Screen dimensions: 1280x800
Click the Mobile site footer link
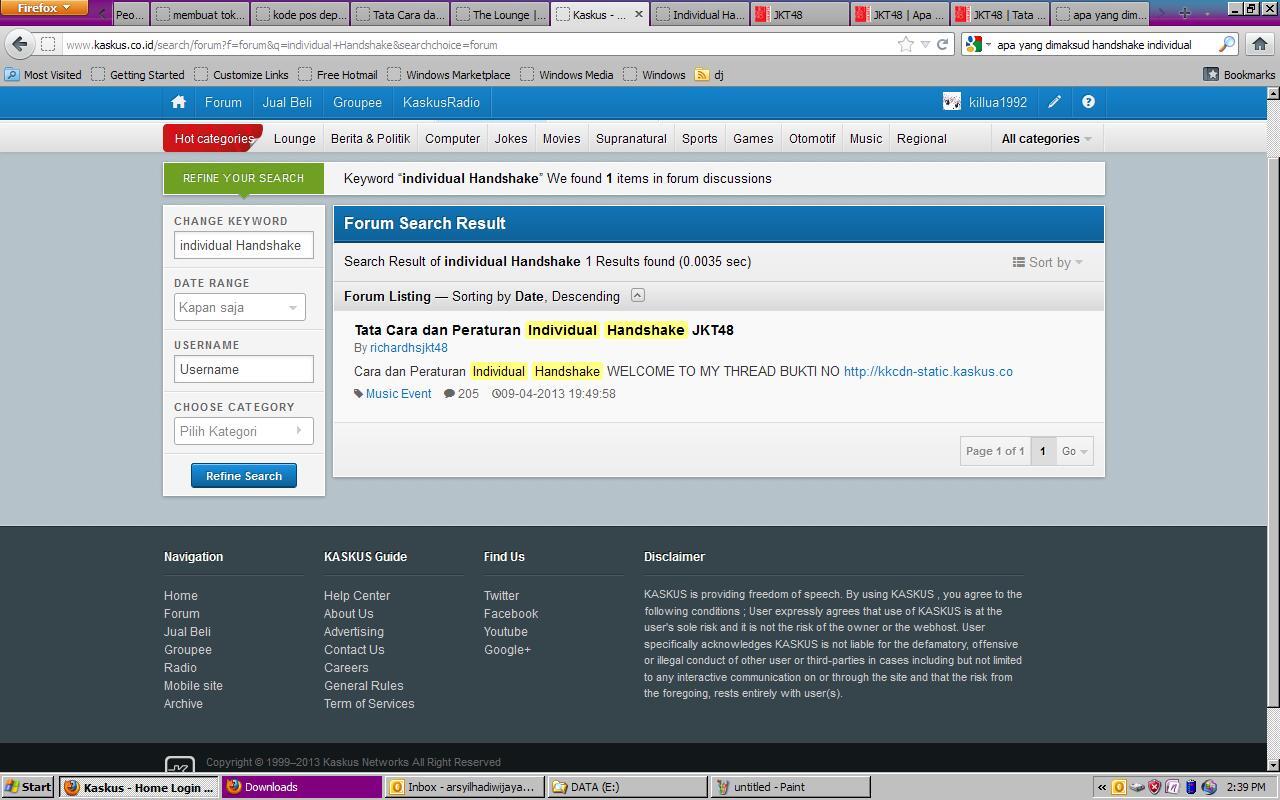[193, 686]
